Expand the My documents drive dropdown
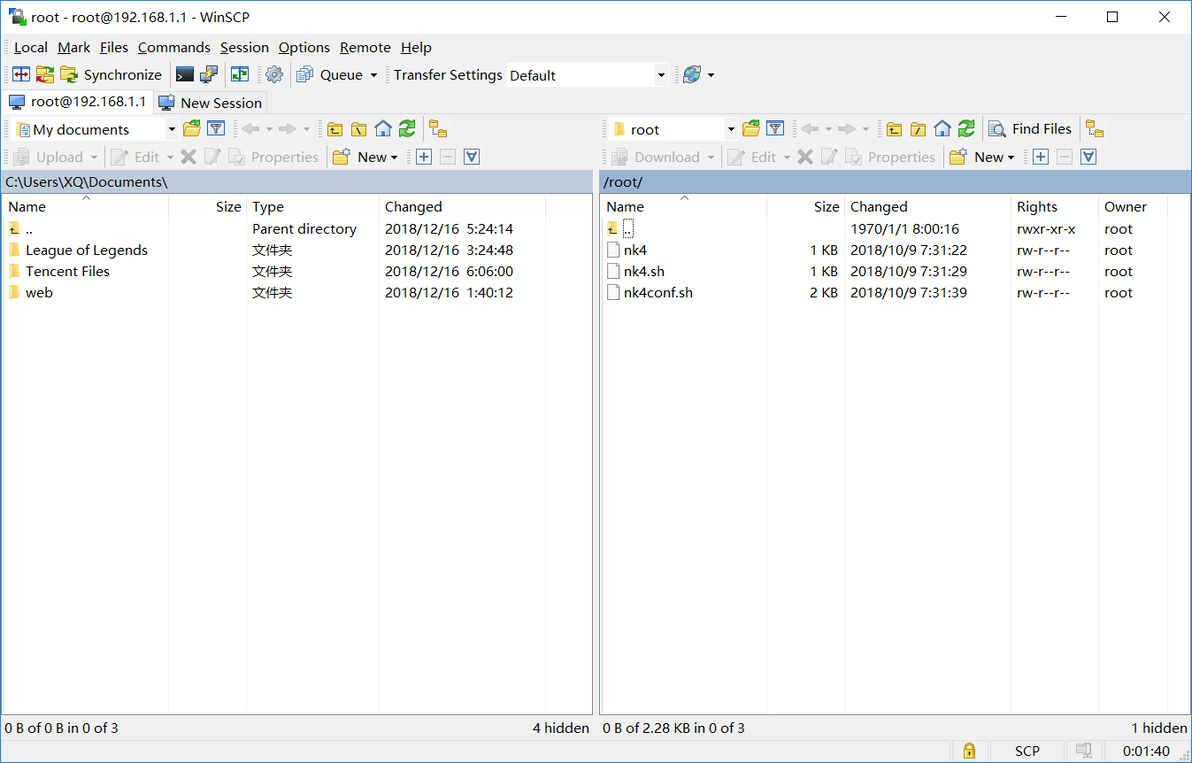This screenshot has height=763, width=1192. 172,129
